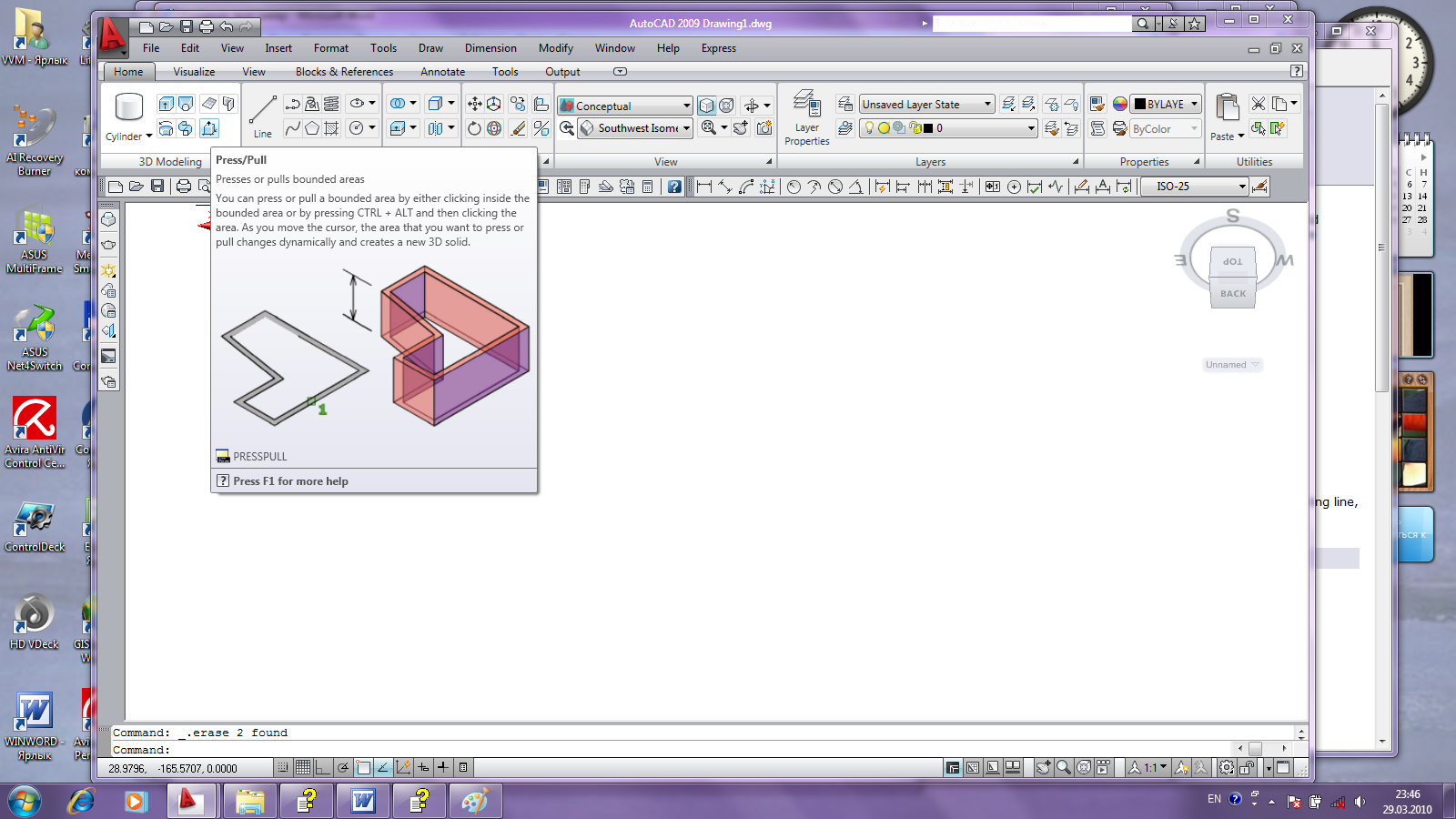Select the Aligned dimension tool

click(724, 187)
